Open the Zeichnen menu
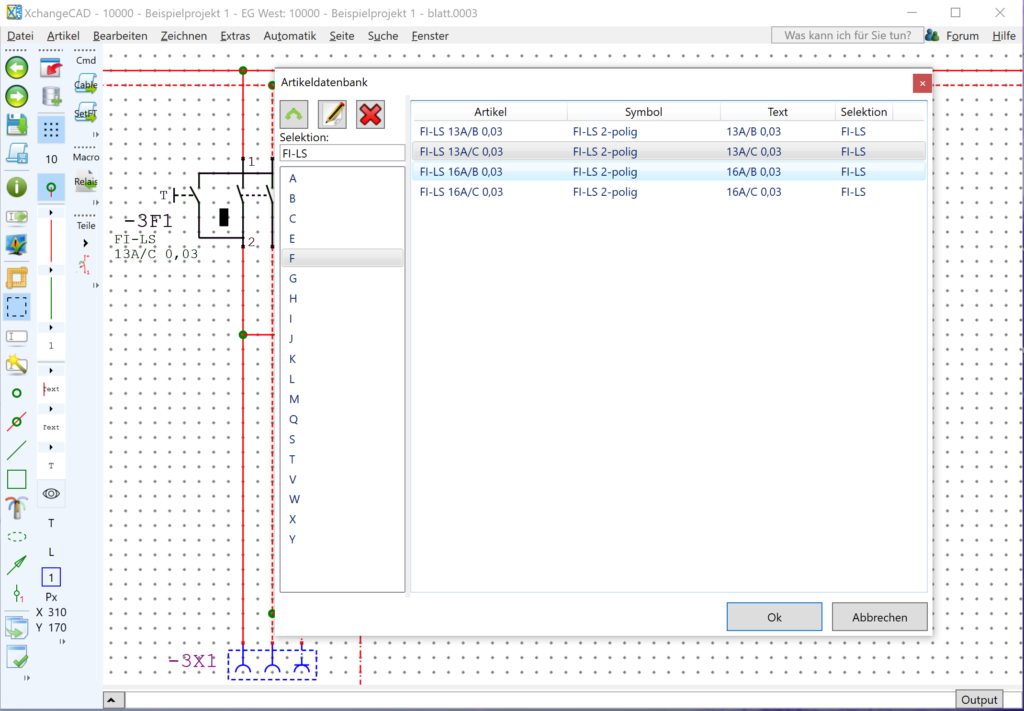 (x=184, y=36)
